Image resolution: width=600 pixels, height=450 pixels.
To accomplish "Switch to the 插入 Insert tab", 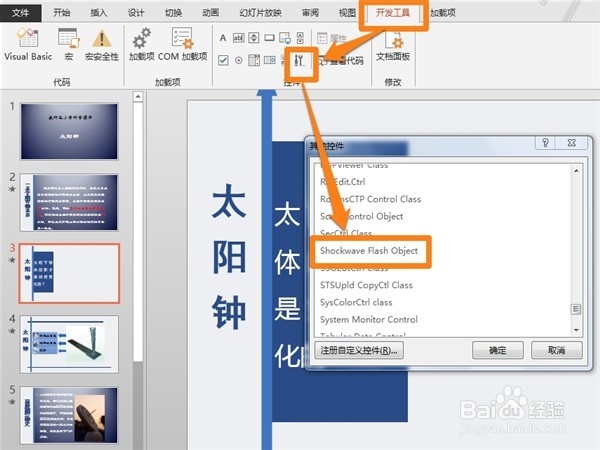I will (x=99, y=13).
